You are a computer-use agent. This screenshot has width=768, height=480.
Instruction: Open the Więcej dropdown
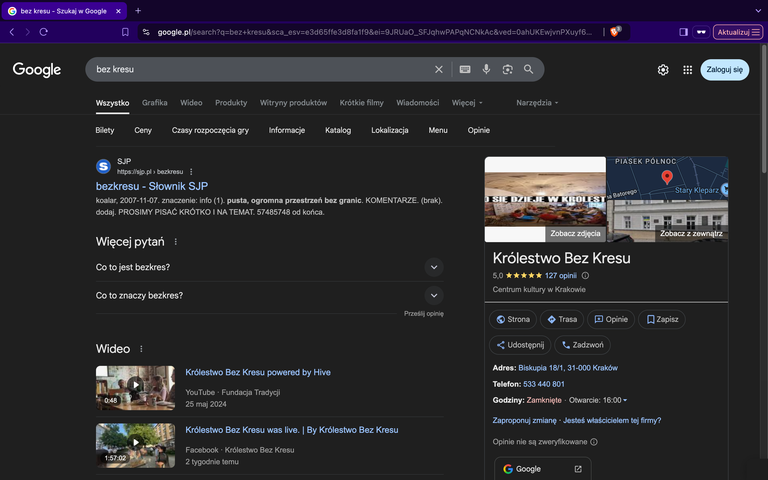click(467, 103)
